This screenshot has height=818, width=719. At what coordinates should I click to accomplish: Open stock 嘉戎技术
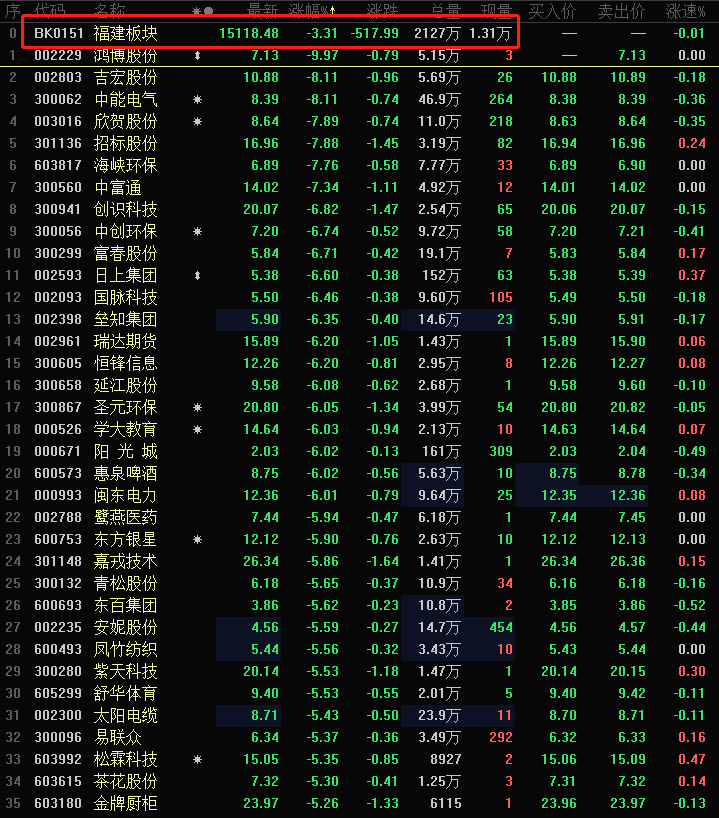125,561
